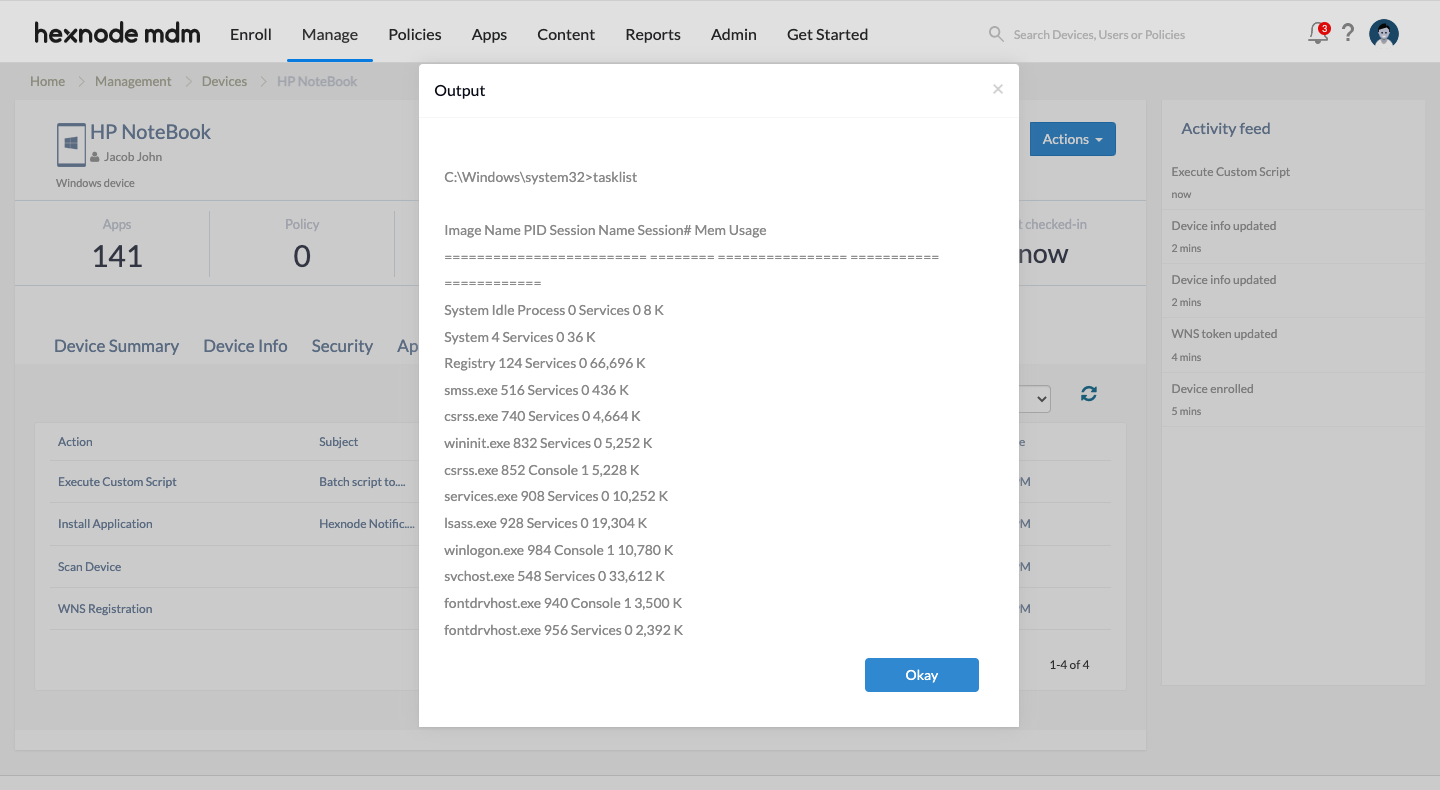Close the Output dialog with the X
1440x790 pixels.
coord(997,89)
